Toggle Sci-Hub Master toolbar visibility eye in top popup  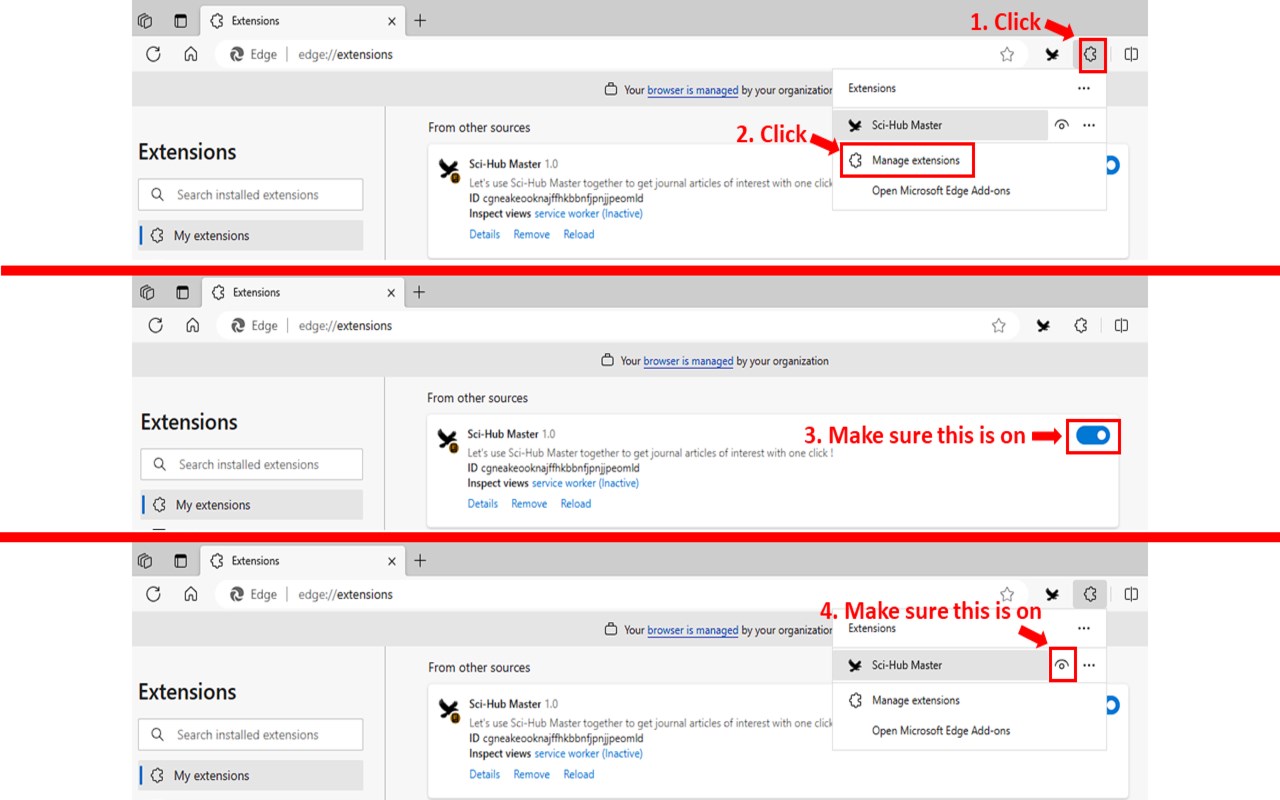(1062, 125)
